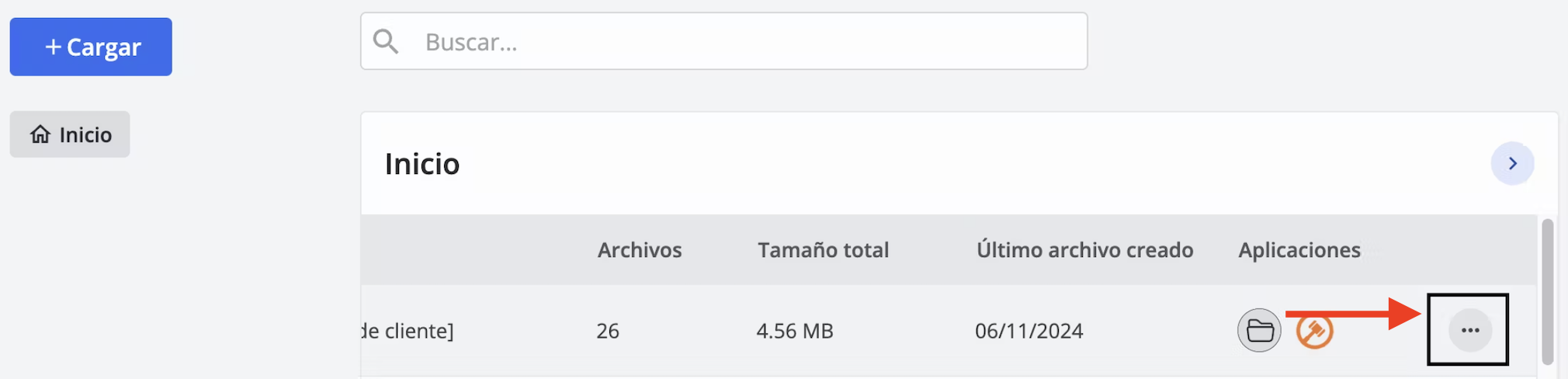Open the folder application icon in the row
1568x379 pixels.
tap(1259, 331)
